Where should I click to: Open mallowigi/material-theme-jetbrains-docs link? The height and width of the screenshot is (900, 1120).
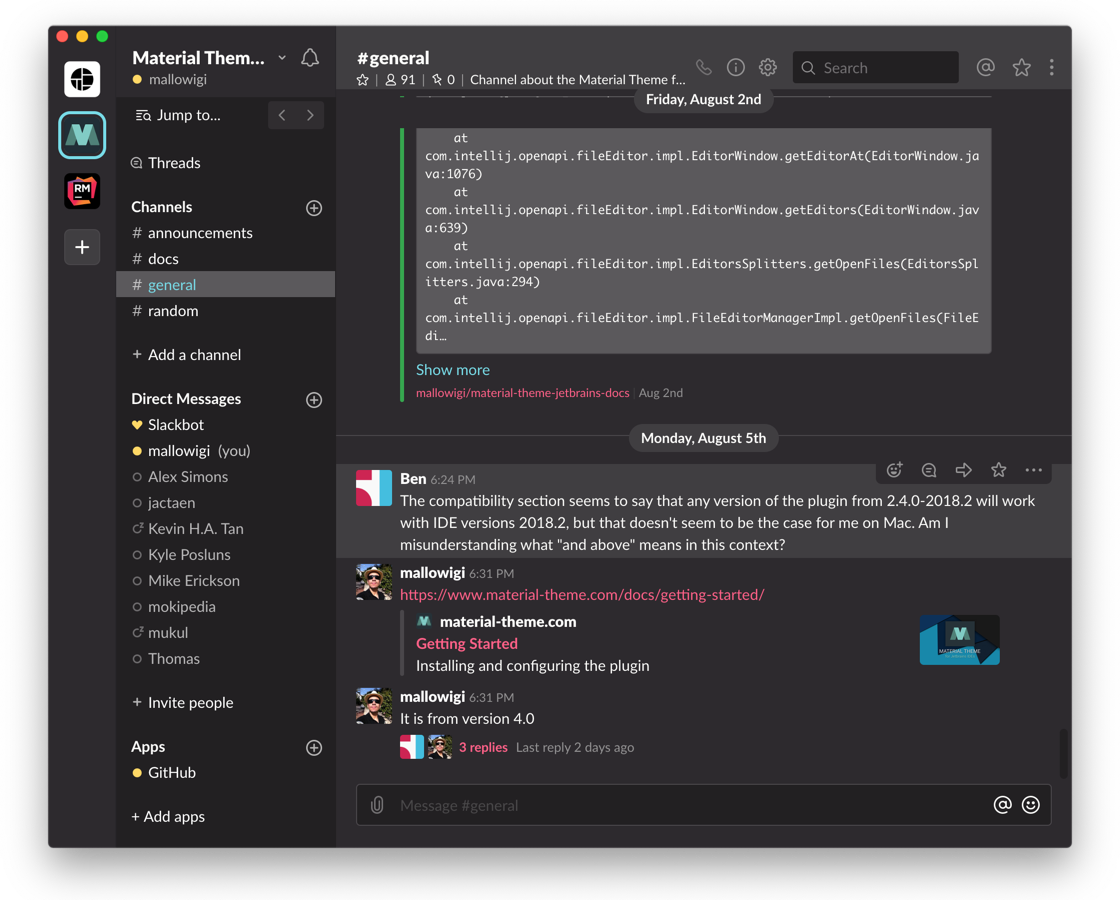coord(523,393)
